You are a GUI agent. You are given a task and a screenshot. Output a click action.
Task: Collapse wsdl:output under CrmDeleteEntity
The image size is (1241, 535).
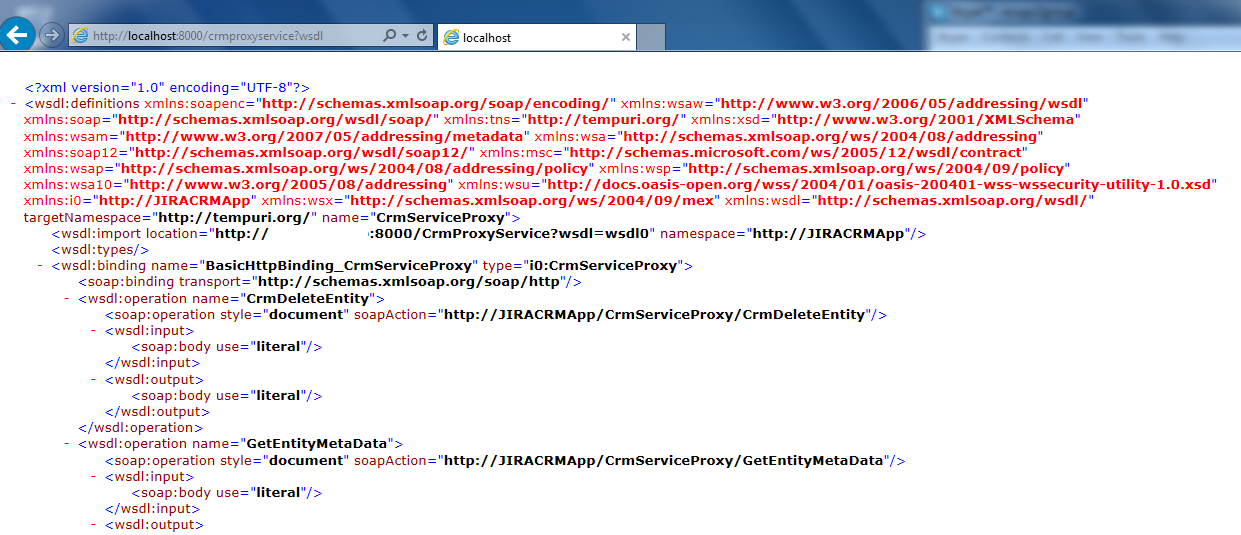click(94, 379)
